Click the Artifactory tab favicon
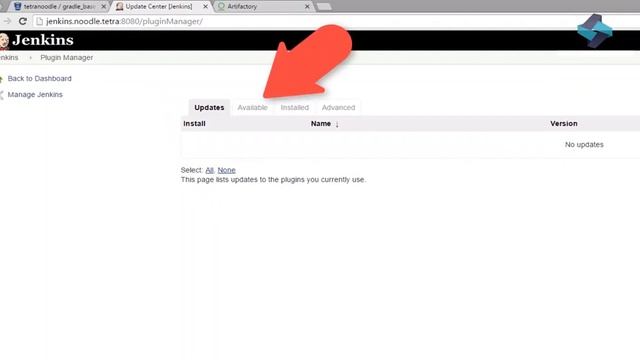This screenshot has height=360, width=640. pyautogui.click(x=221, y=7)
